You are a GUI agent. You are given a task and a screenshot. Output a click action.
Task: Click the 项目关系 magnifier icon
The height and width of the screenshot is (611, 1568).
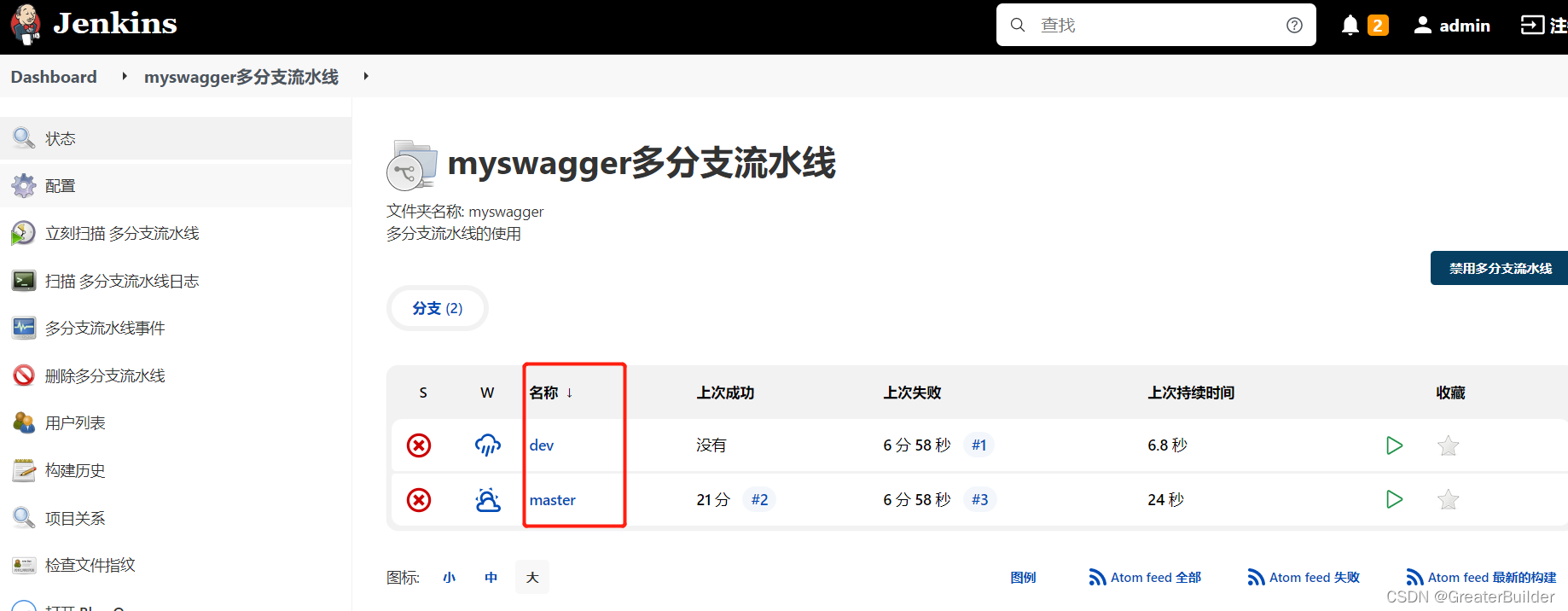point(24,517)
